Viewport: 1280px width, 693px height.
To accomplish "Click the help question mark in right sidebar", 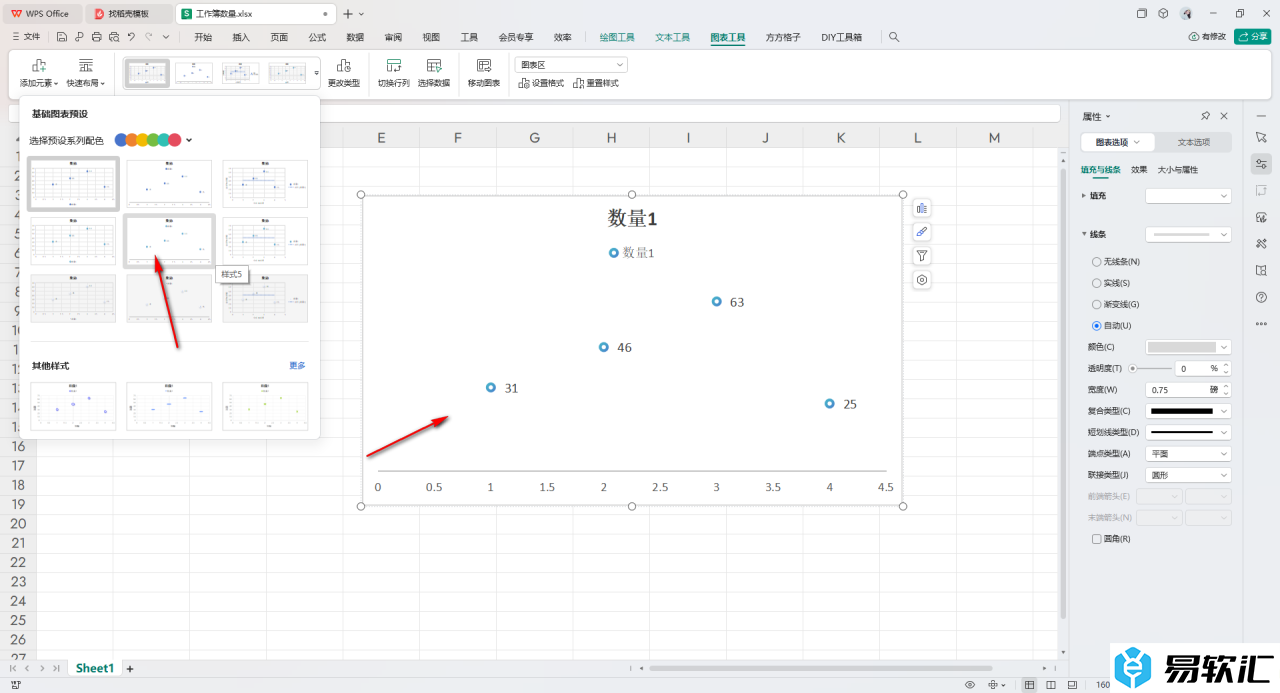I will pyautogui.click(x=1261, y=297).
